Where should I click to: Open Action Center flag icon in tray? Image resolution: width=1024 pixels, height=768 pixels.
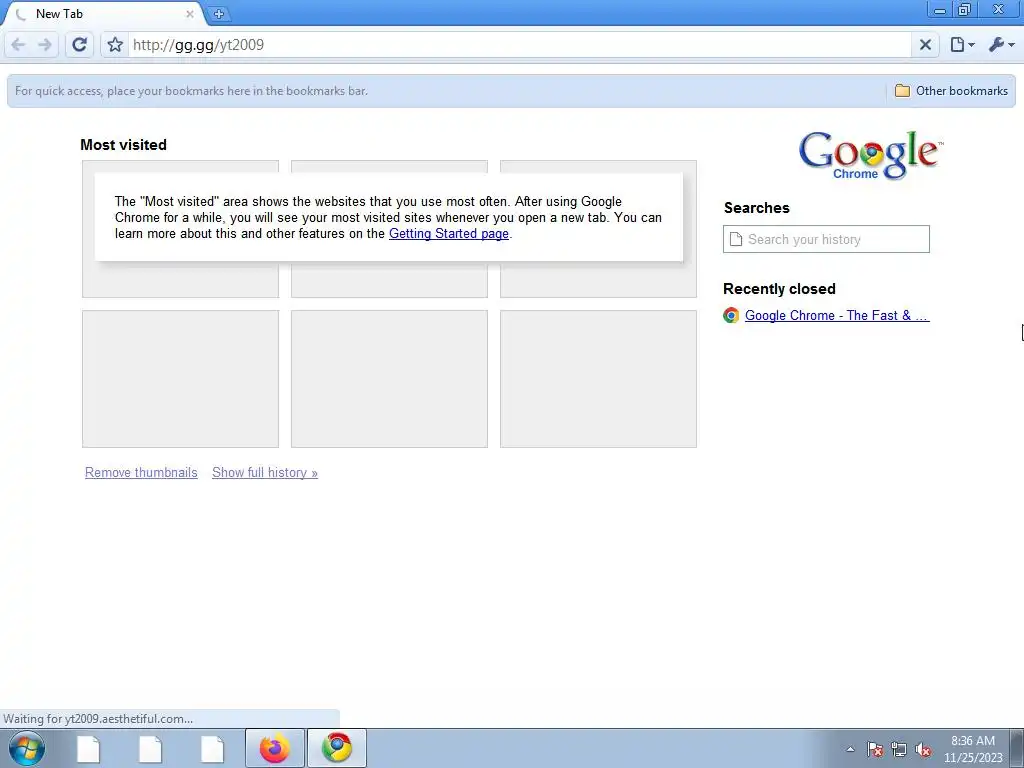(875, 749)
